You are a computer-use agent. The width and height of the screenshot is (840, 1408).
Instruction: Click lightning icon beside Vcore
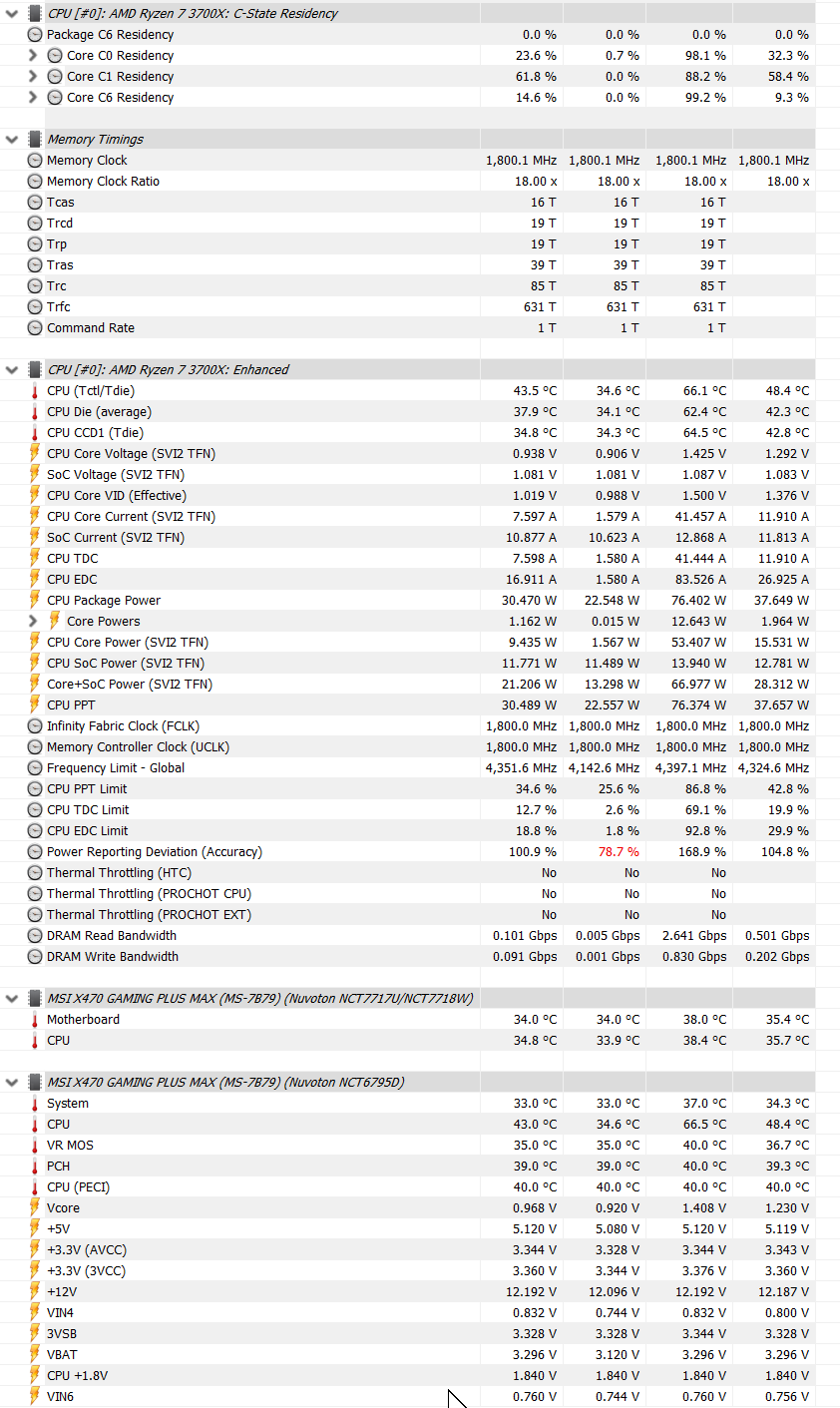coord(35,1208)
